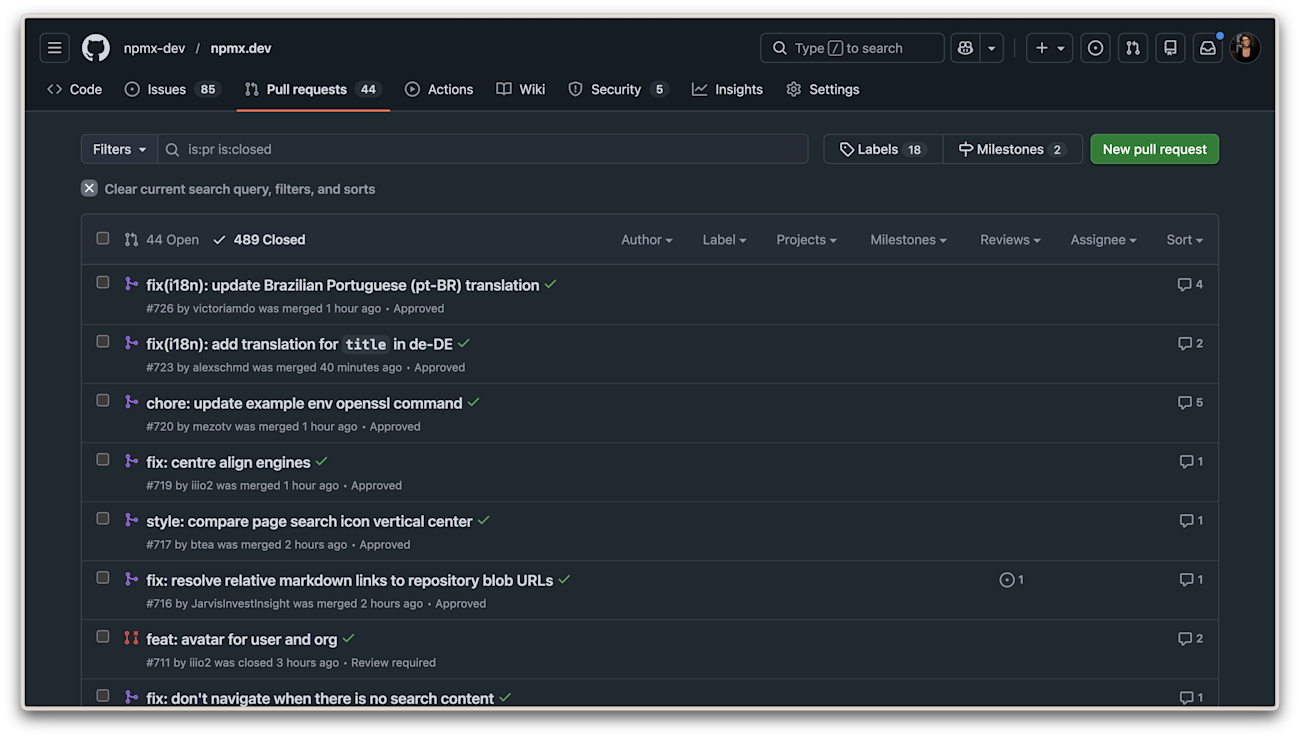Open pull requests icon in top header
The width and height of the screenshot is (1300, 738).
pyautogui.click(x=1133, y=48)
